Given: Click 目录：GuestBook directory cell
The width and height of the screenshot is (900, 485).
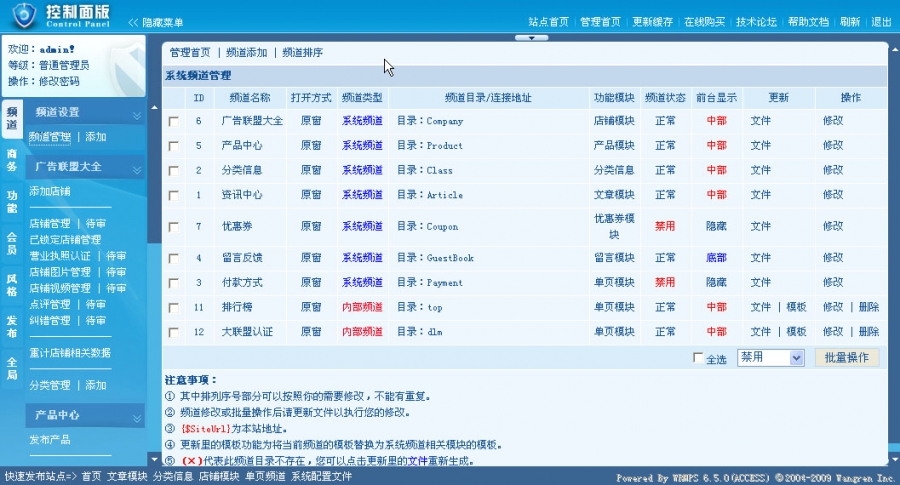Looking at the screenshot, I should 435,258.
